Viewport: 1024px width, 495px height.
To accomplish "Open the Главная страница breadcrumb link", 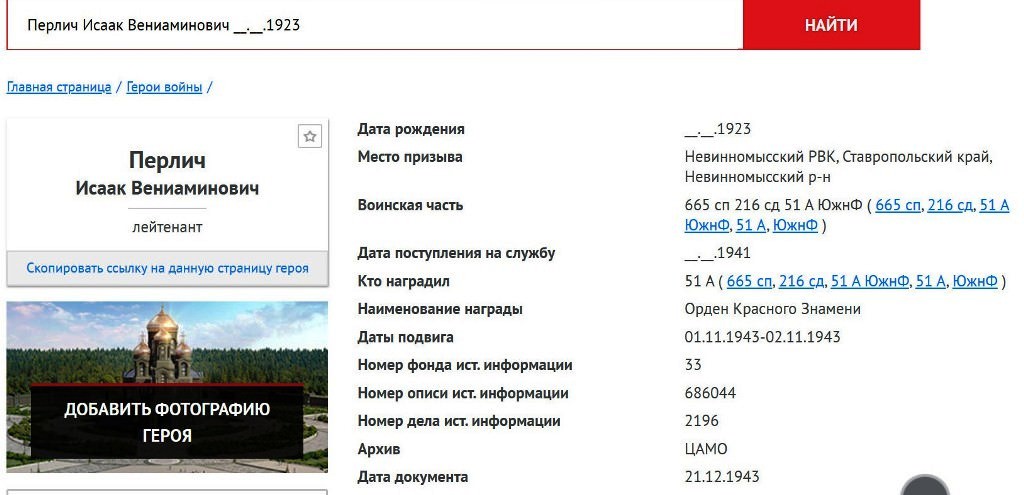I will click(59, 87).
